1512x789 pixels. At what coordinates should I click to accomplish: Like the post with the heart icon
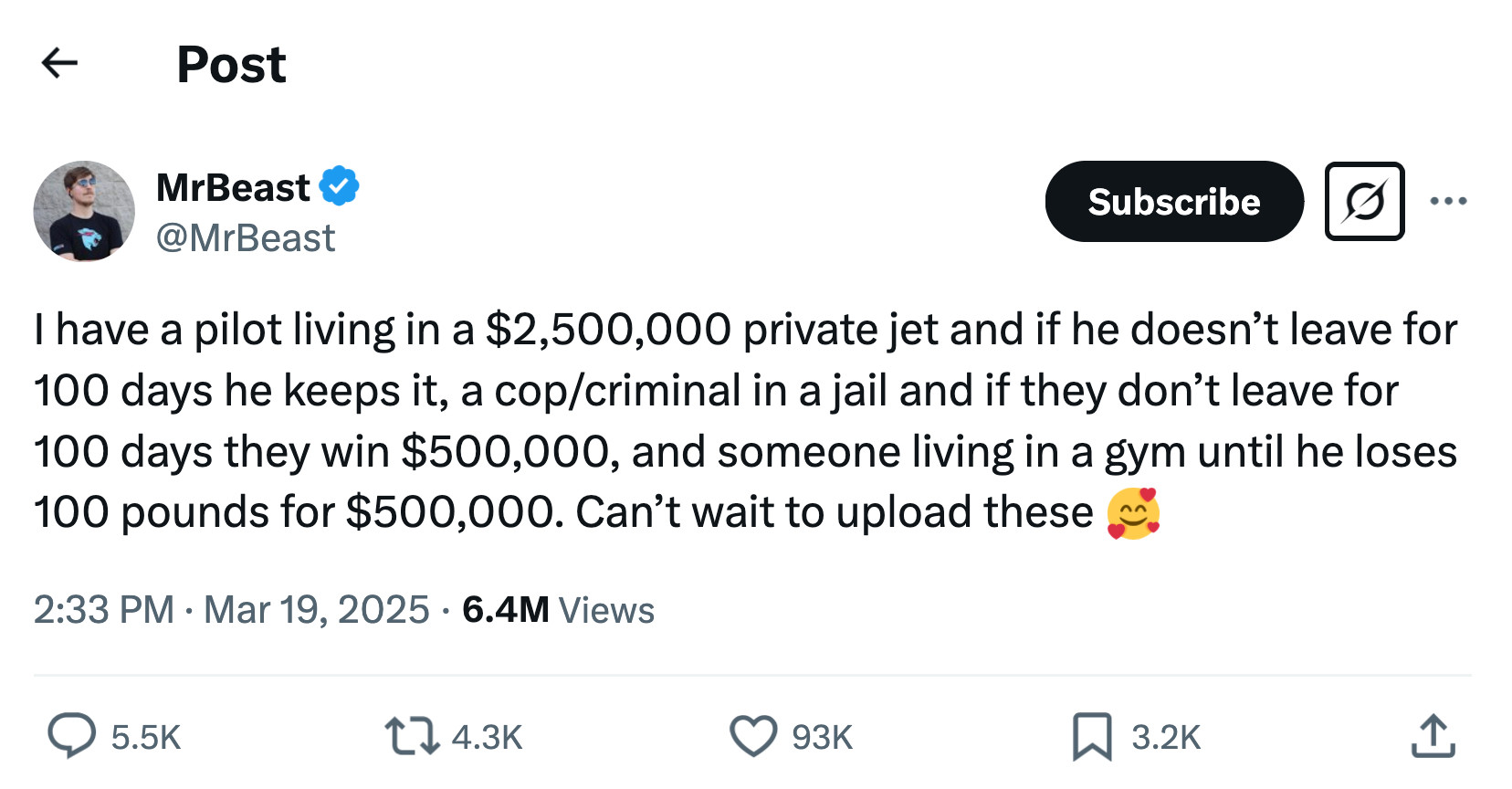click(x=753, y=736)
